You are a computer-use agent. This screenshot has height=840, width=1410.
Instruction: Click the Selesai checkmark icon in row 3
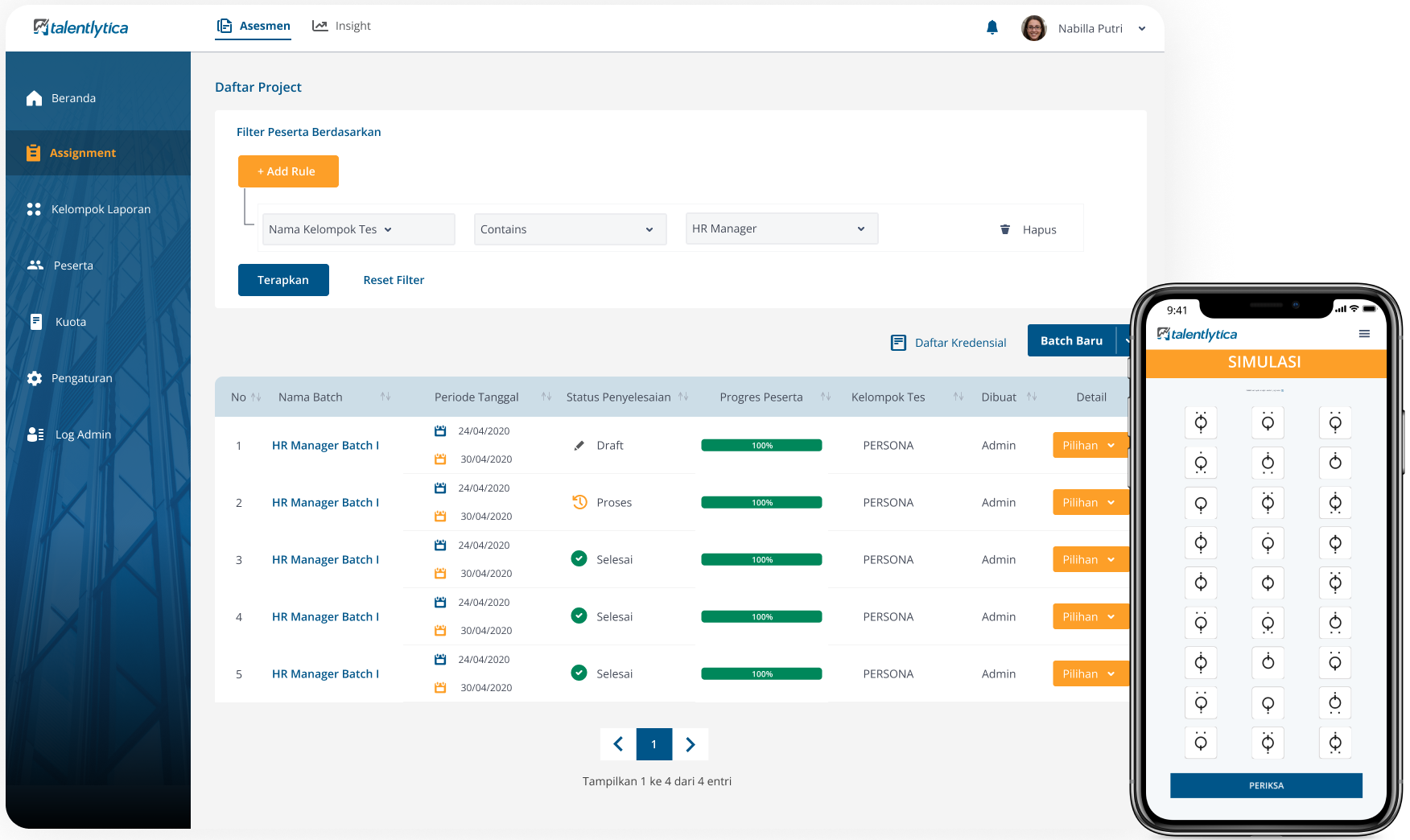pyautogui.click(x=579, y=558)
